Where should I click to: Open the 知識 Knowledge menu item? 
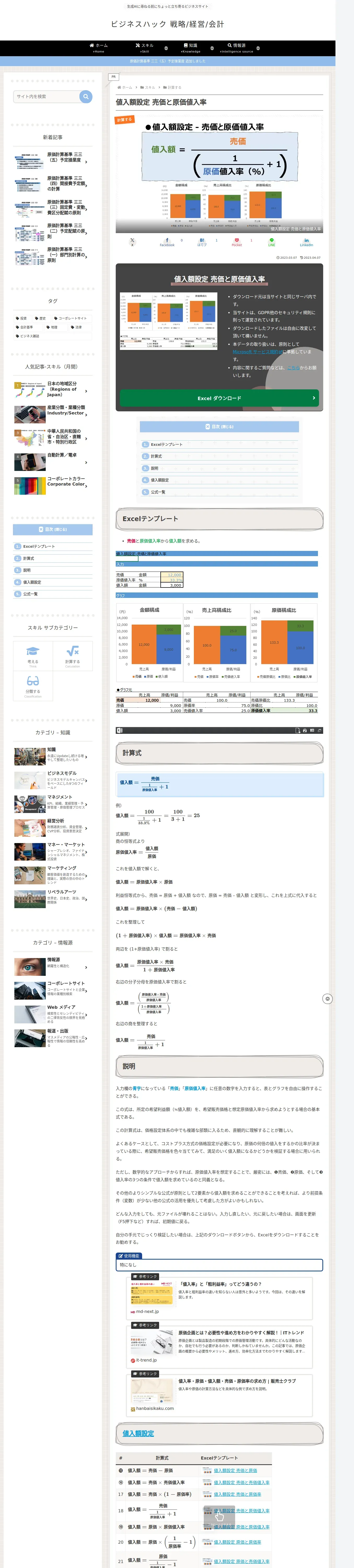(x=190, y=48)
